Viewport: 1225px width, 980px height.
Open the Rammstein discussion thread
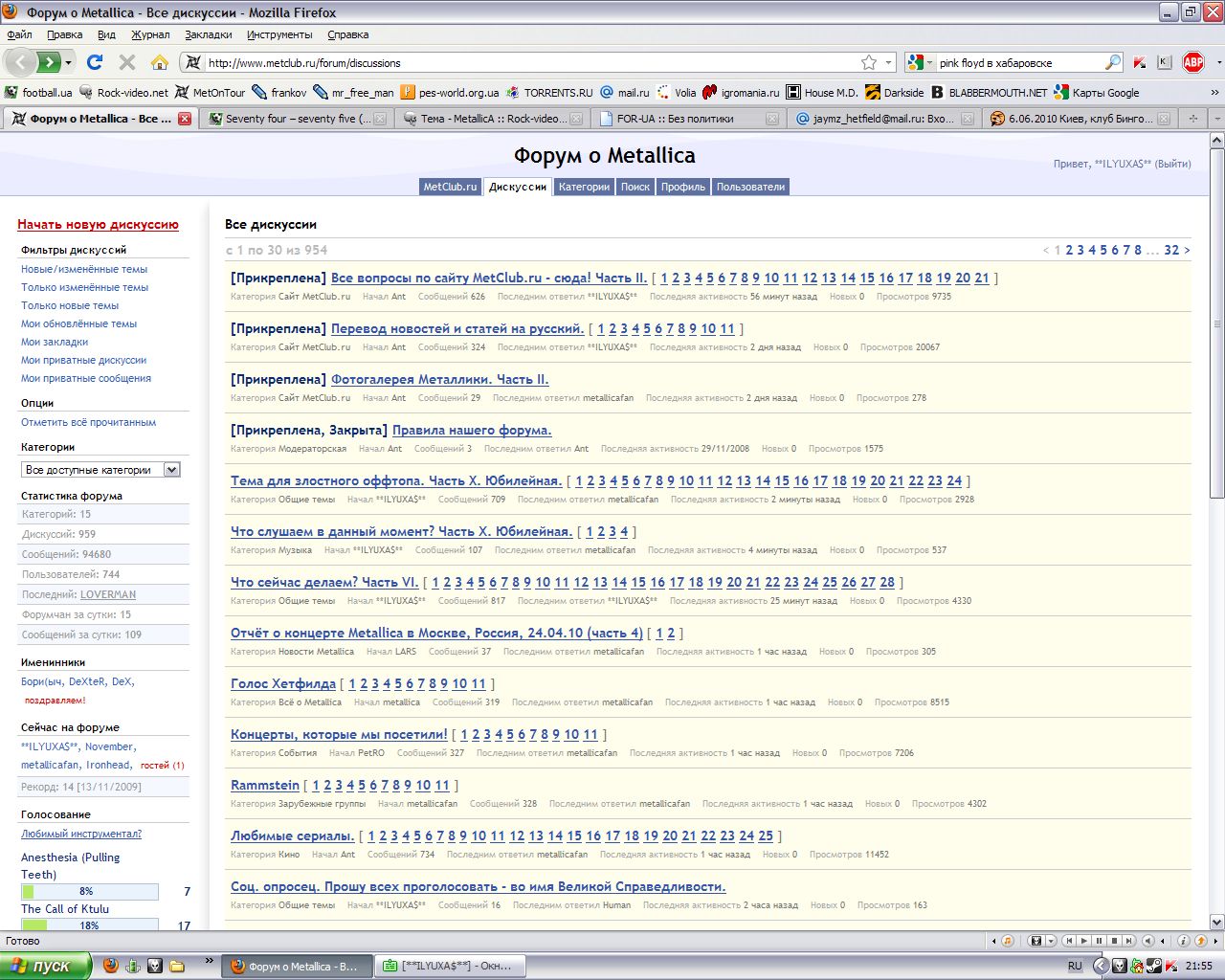265,785
